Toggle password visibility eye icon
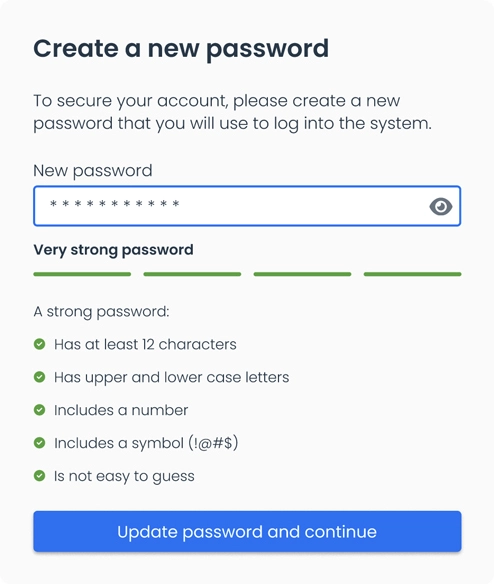494x584 pixels. tap(441, 206)
